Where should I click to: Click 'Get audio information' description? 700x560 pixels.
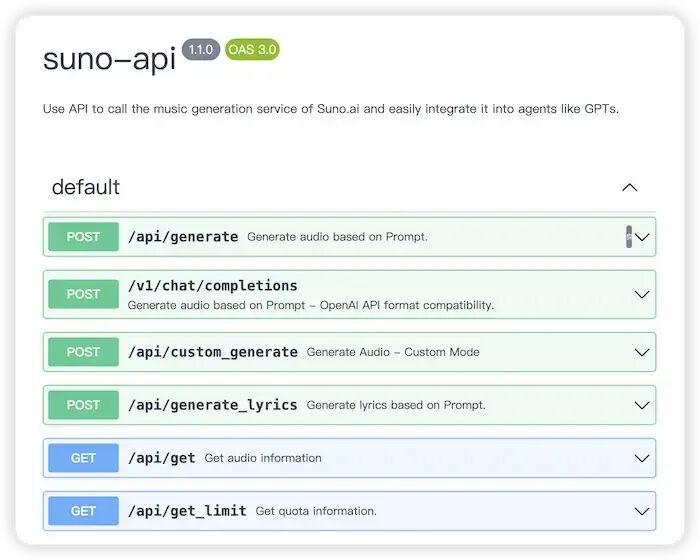point(263,458)
